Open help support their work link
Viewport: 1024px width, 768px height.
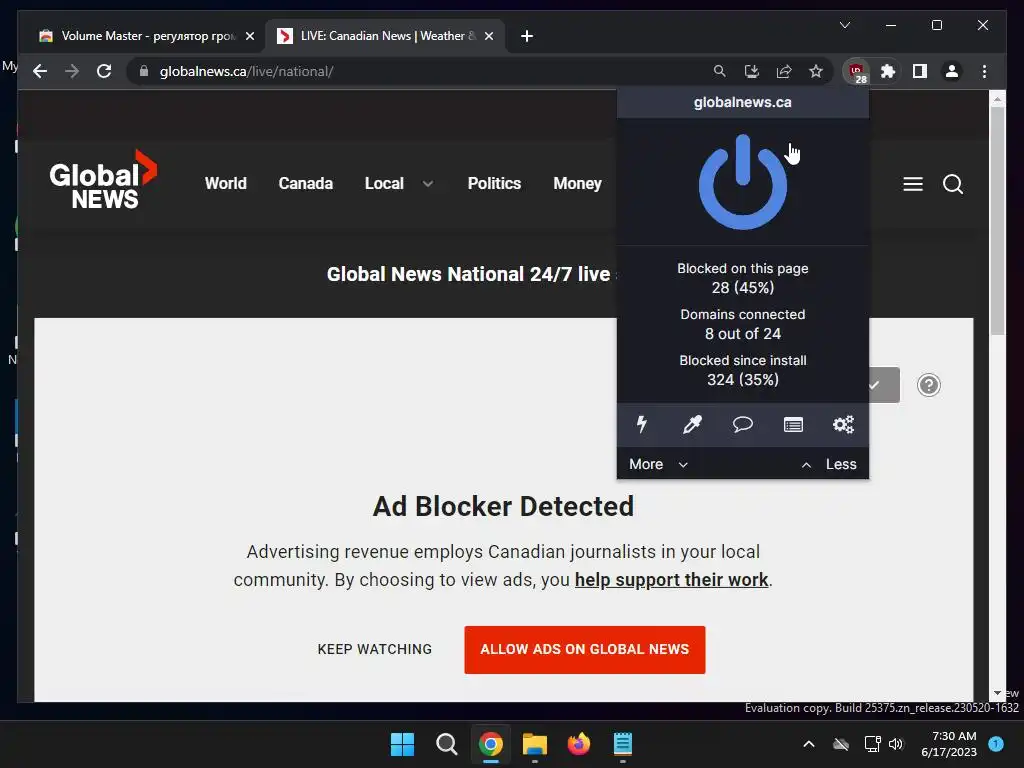coord(671,580)
